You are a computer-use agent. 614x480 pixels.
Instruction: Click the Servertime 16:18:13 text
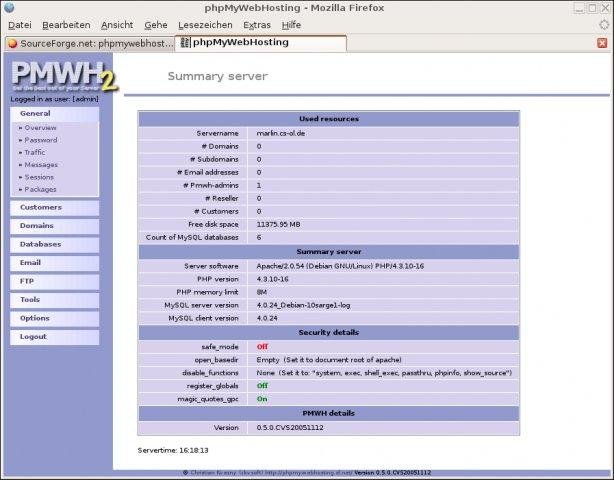coord(173,450)
